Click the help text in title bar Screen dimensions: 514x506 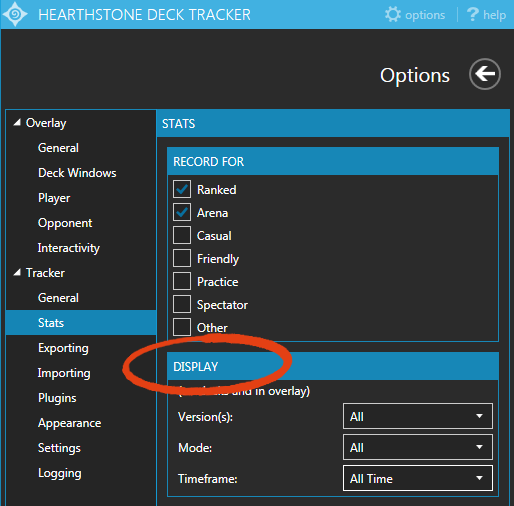(x=495, y=15)
